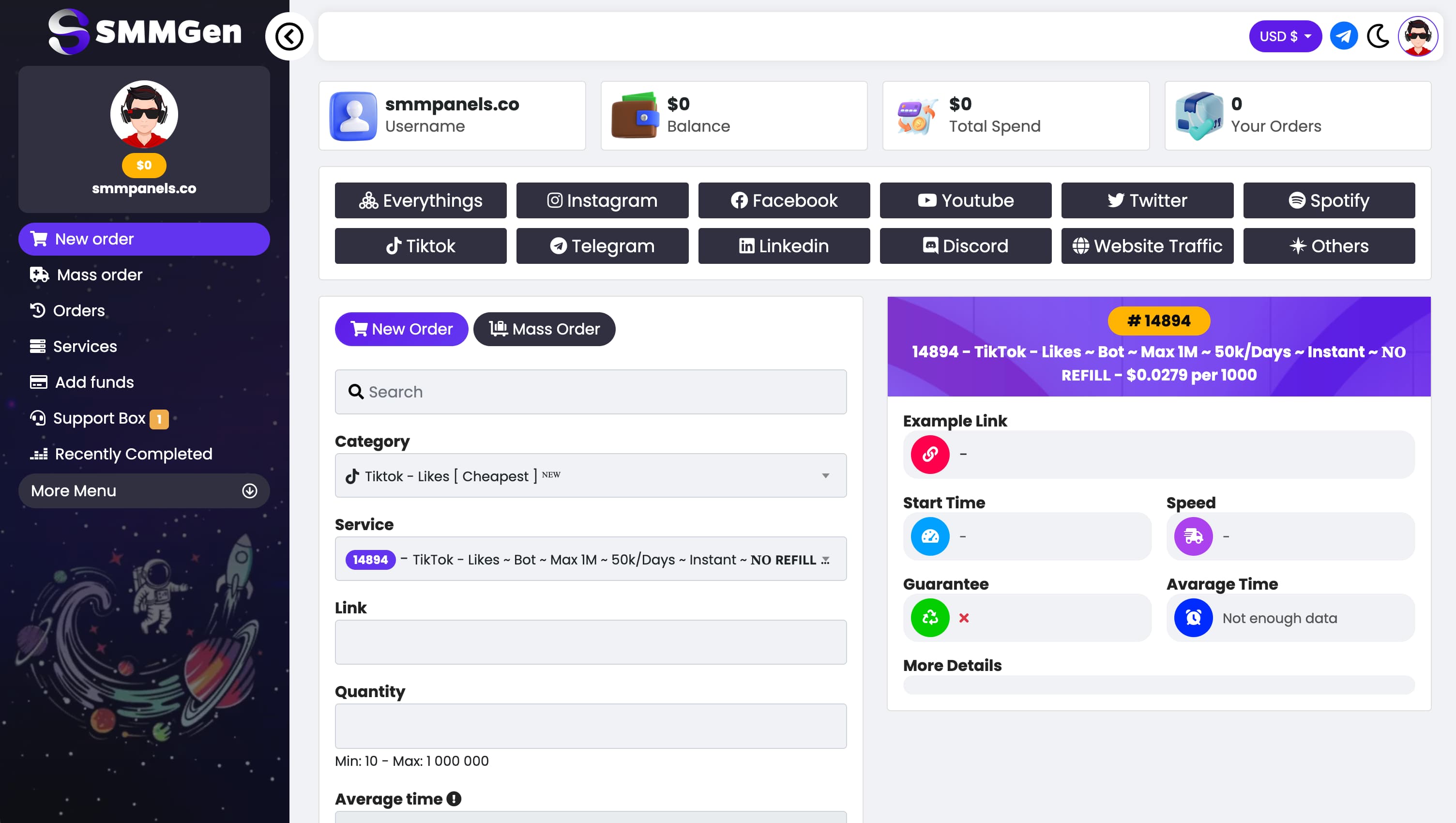Toggle dark mode with moon icon
Viewport: 1456px width, 823px height.
[x=1378, y=37]
